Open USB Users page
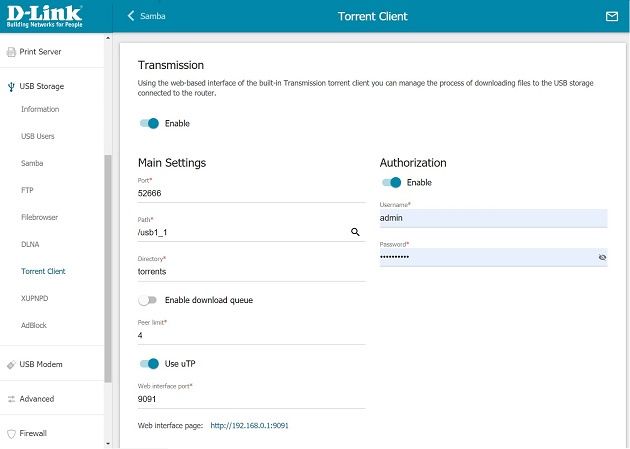Viewport: 630px width, 449px height. point(38,136)
